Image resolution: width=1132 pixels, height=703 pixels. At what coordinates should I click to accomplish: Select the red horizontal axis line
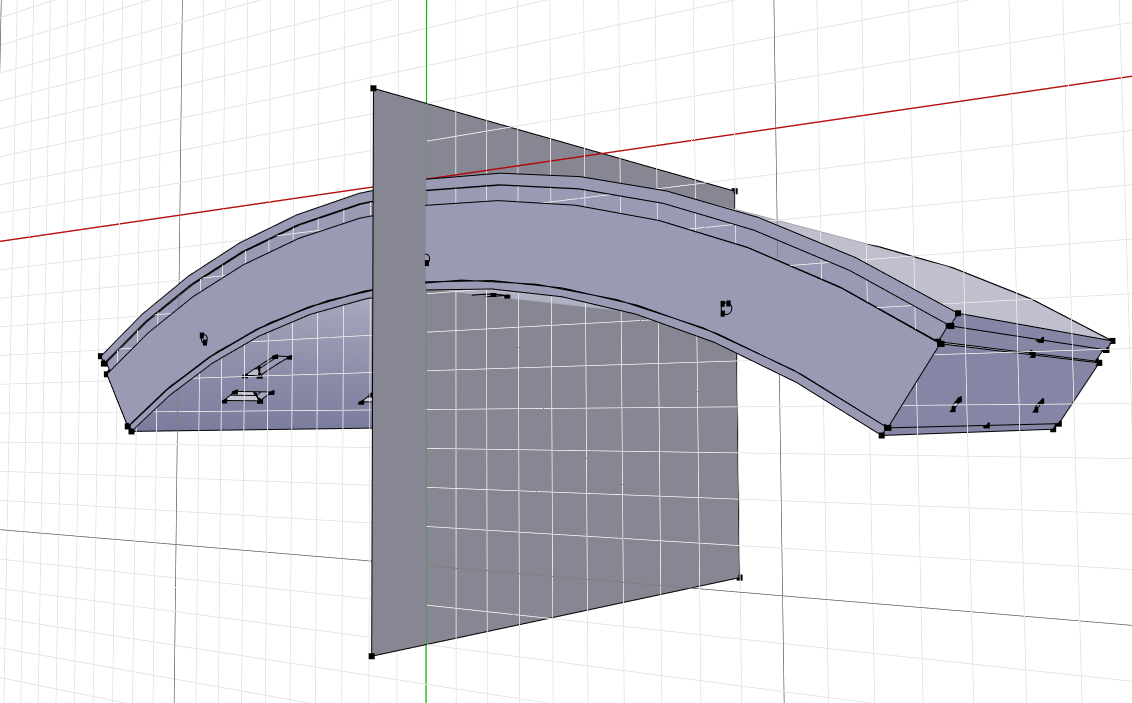[866, 114]
